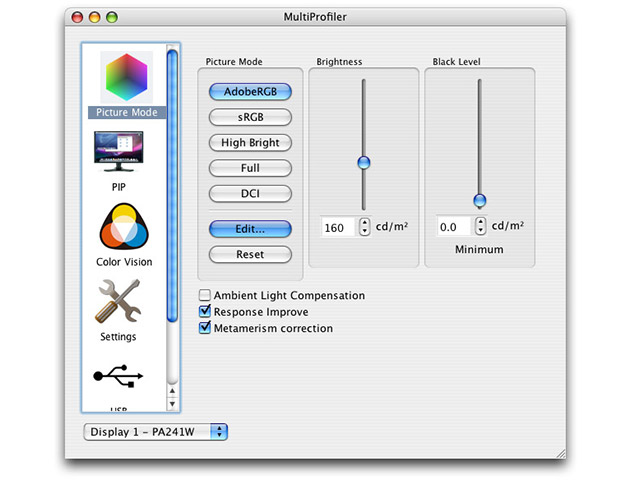Image resolution: width=640 pixels, height=480 pixels.
Task: Click the Black Level slider knob
Action: pos(480,200)
